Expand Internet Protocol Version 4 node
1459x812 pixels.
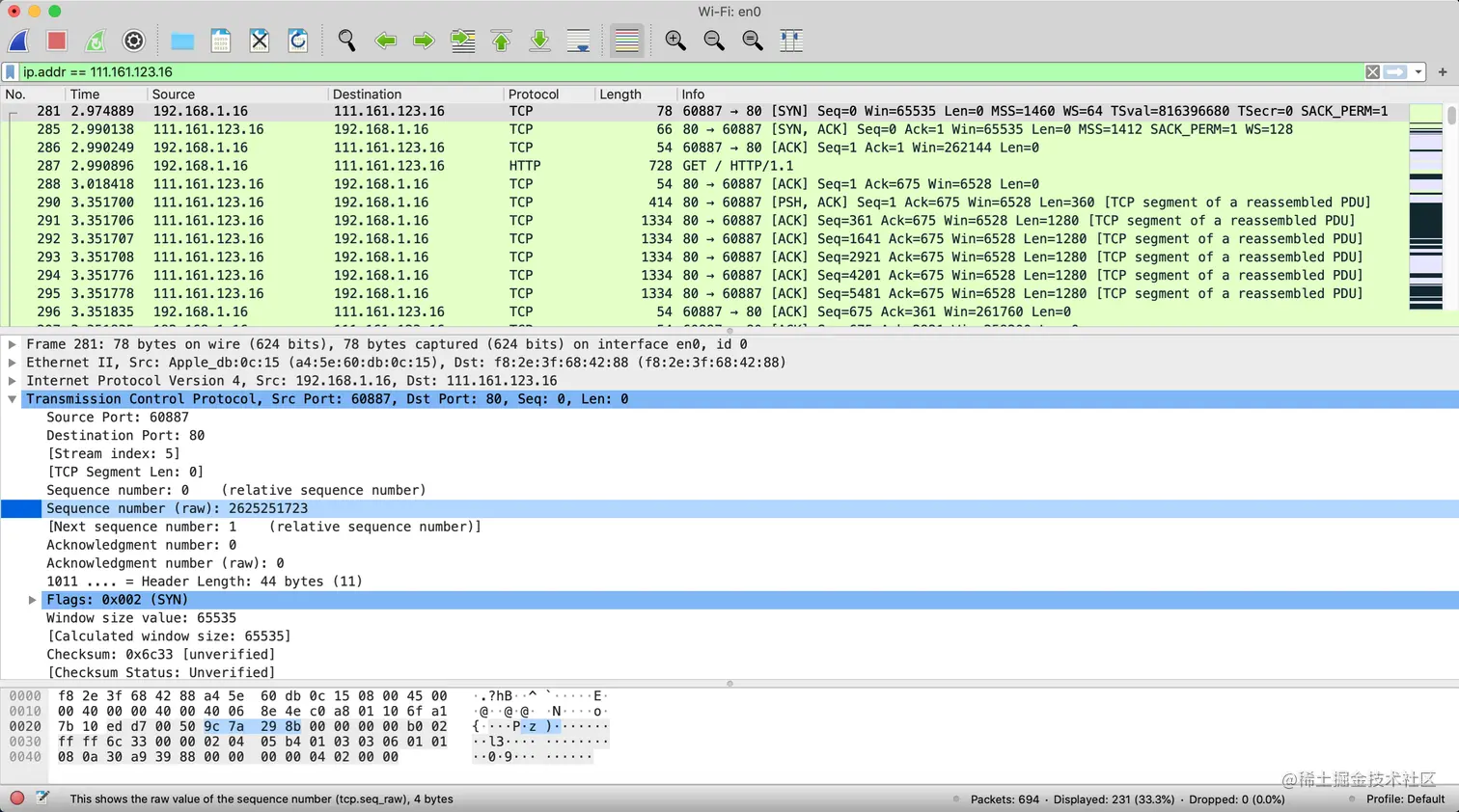[13, 381]
